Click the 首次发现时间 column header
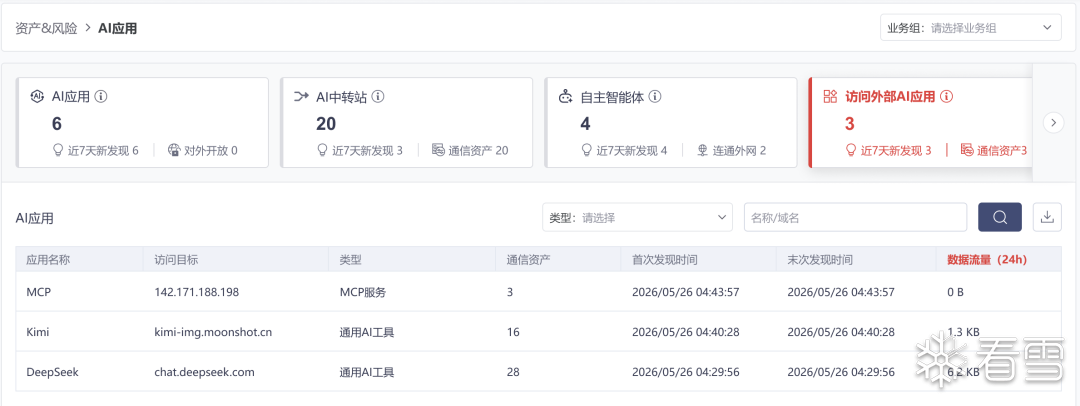 coord(665,260)
